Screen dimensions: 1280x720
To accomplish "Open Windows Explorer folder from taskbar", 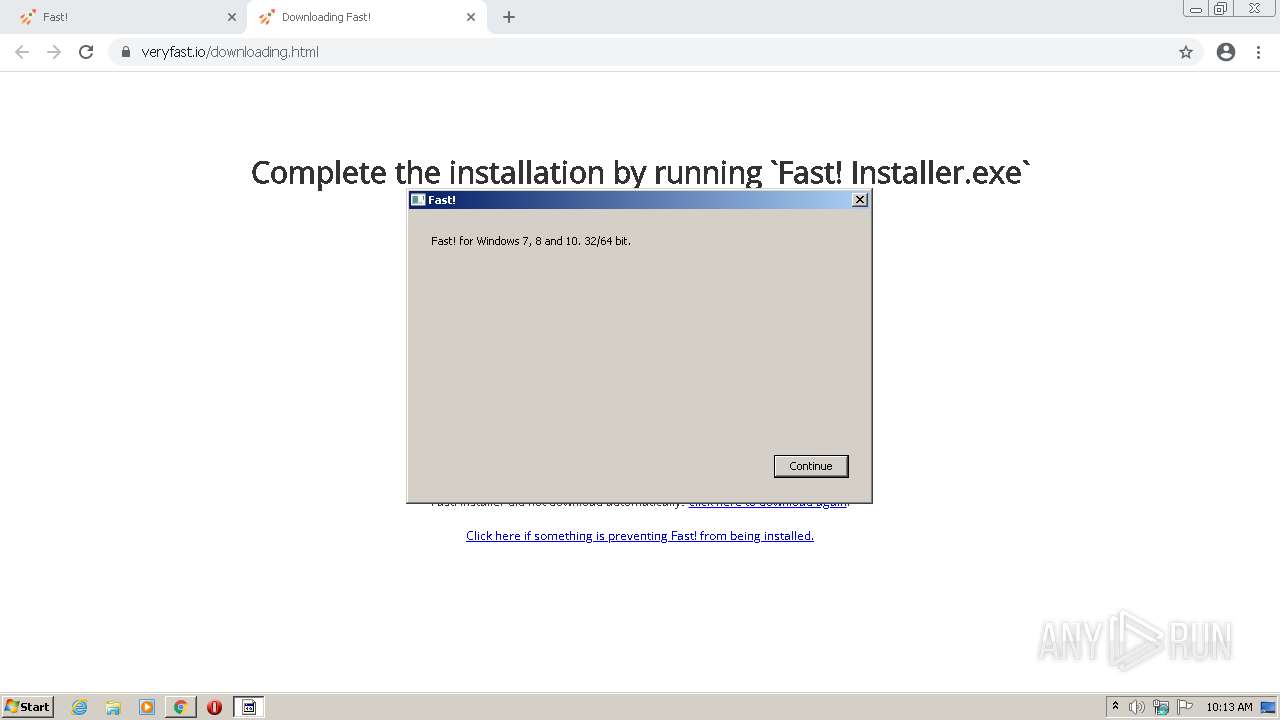I will coord(113,707).
